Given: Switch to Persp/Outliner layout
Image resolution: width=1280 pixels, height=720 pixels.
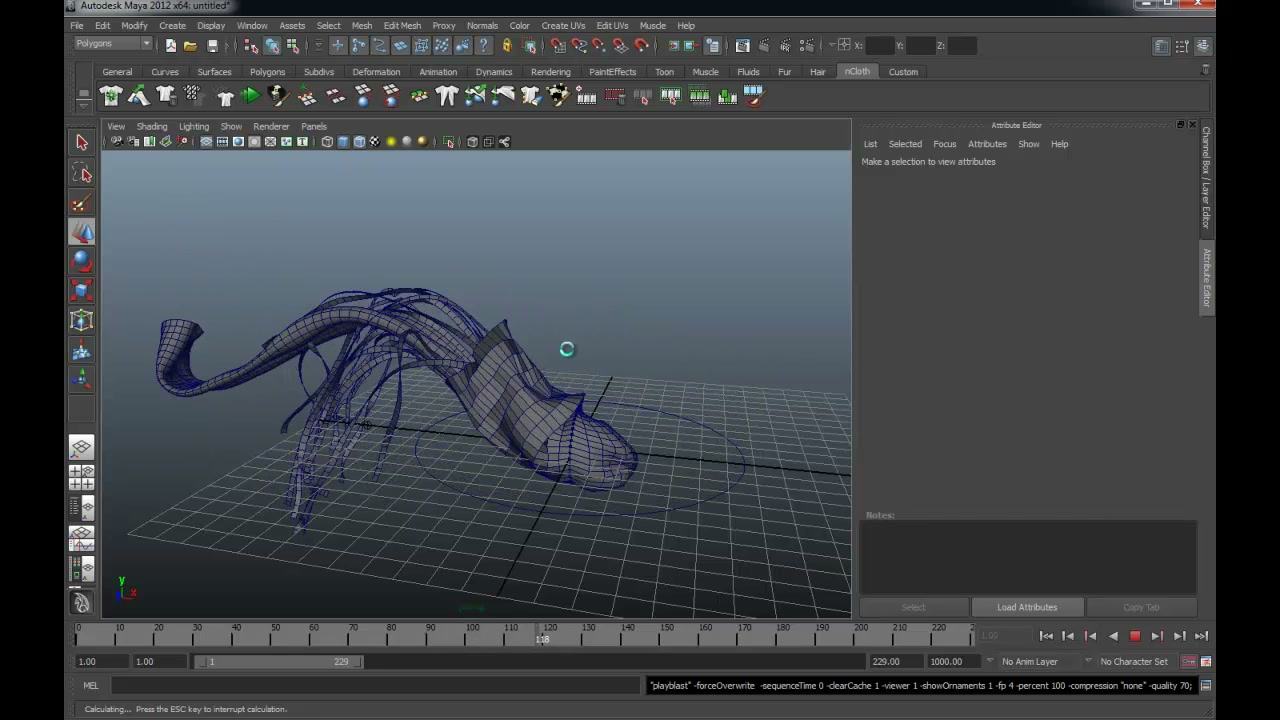Looking at the screenshot, I should 82,508.
